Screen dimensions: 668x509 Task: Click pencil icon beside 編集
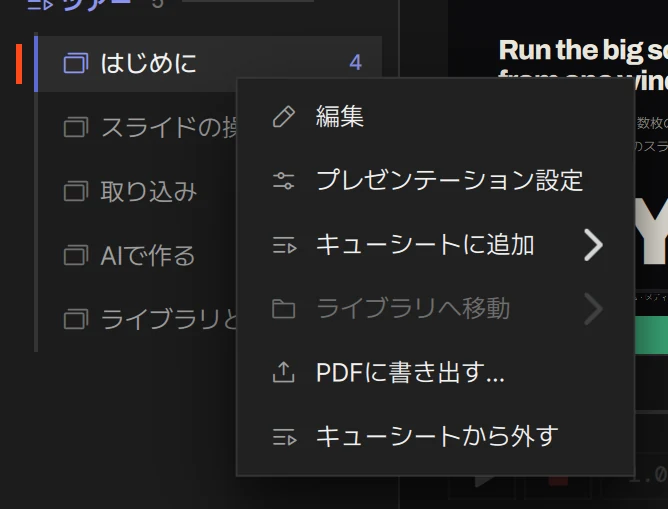click(284, 117)
